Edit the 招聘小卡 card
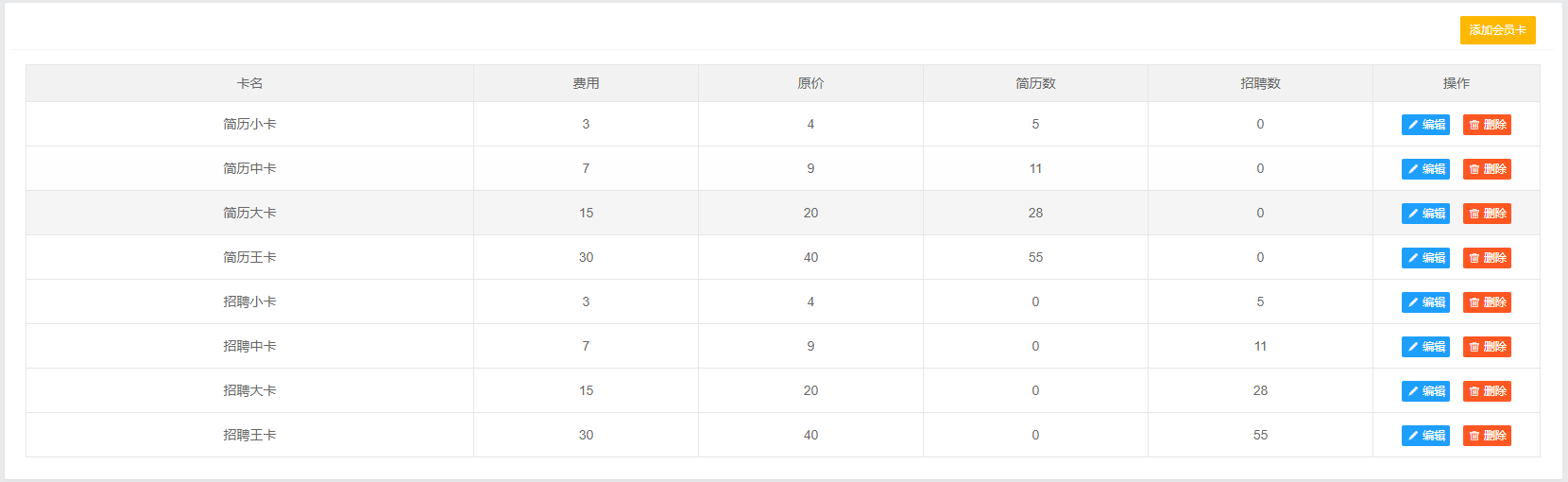Screen dimensions: 1568x482 tap(1424, 302)
